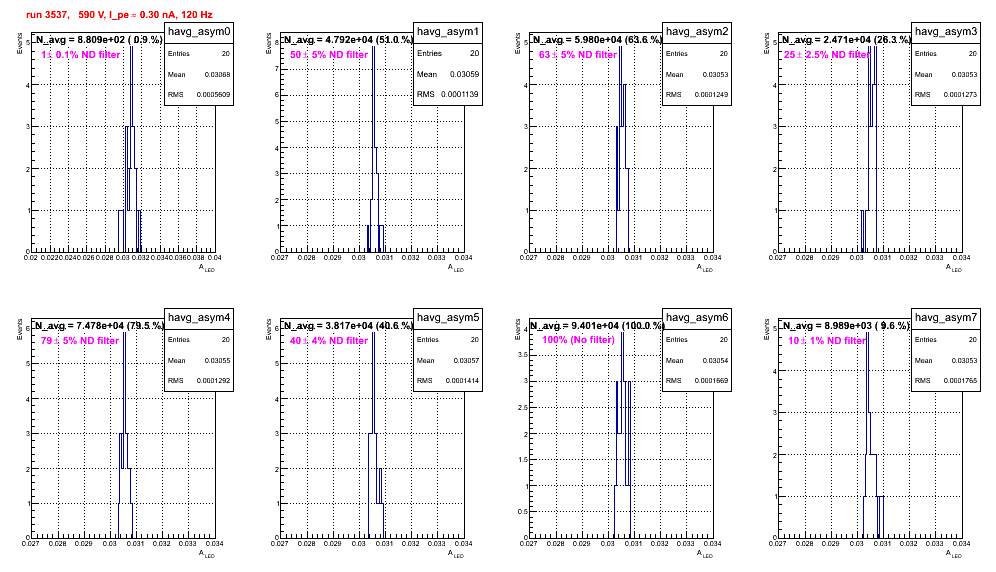Click the histogram peak in the havg_asym7 plot
Screen dimensions: 996x572
tap(867, 333)
